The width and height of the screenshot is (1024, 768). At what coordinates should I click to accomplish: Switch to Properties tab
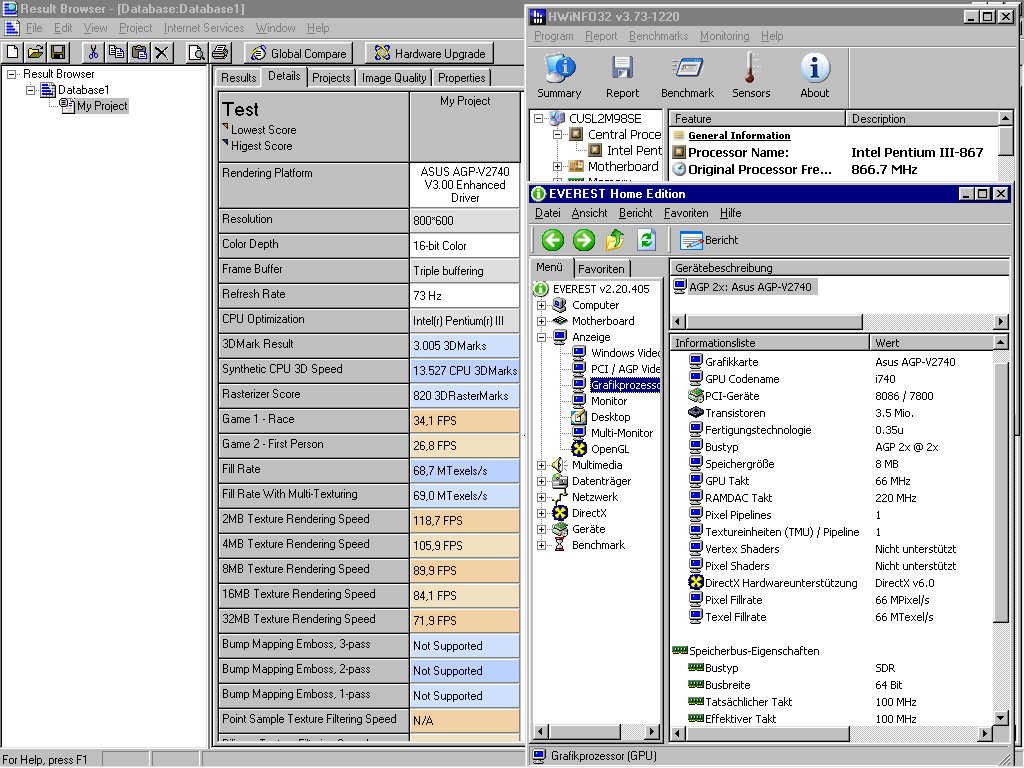point(462,78)
